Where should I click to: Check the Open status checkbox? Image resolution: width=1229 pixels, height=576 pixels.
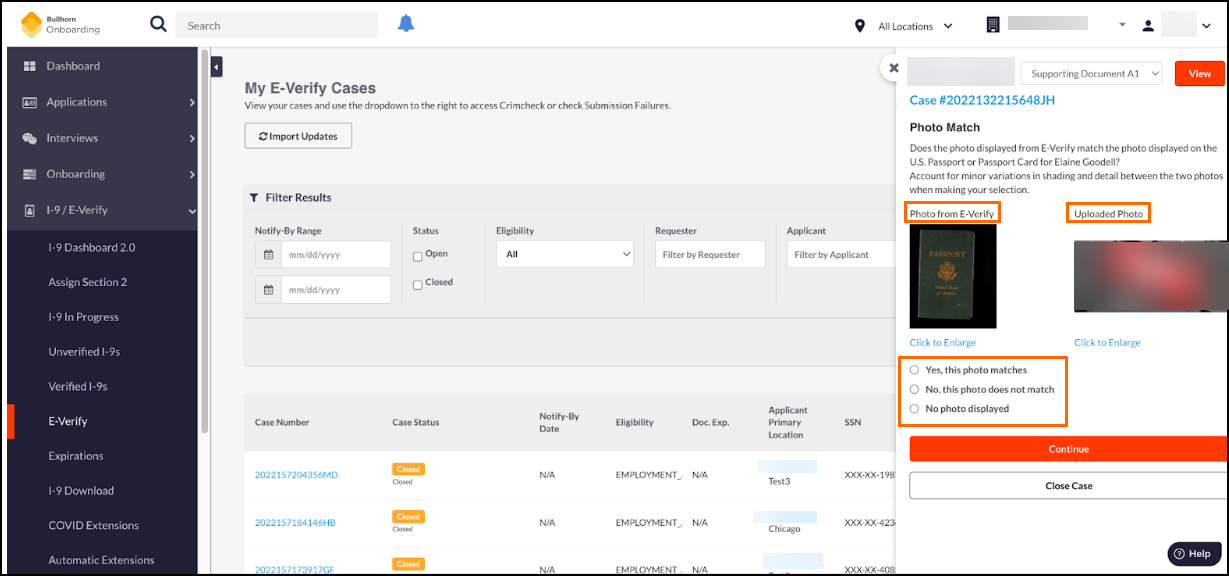point(417,256)
